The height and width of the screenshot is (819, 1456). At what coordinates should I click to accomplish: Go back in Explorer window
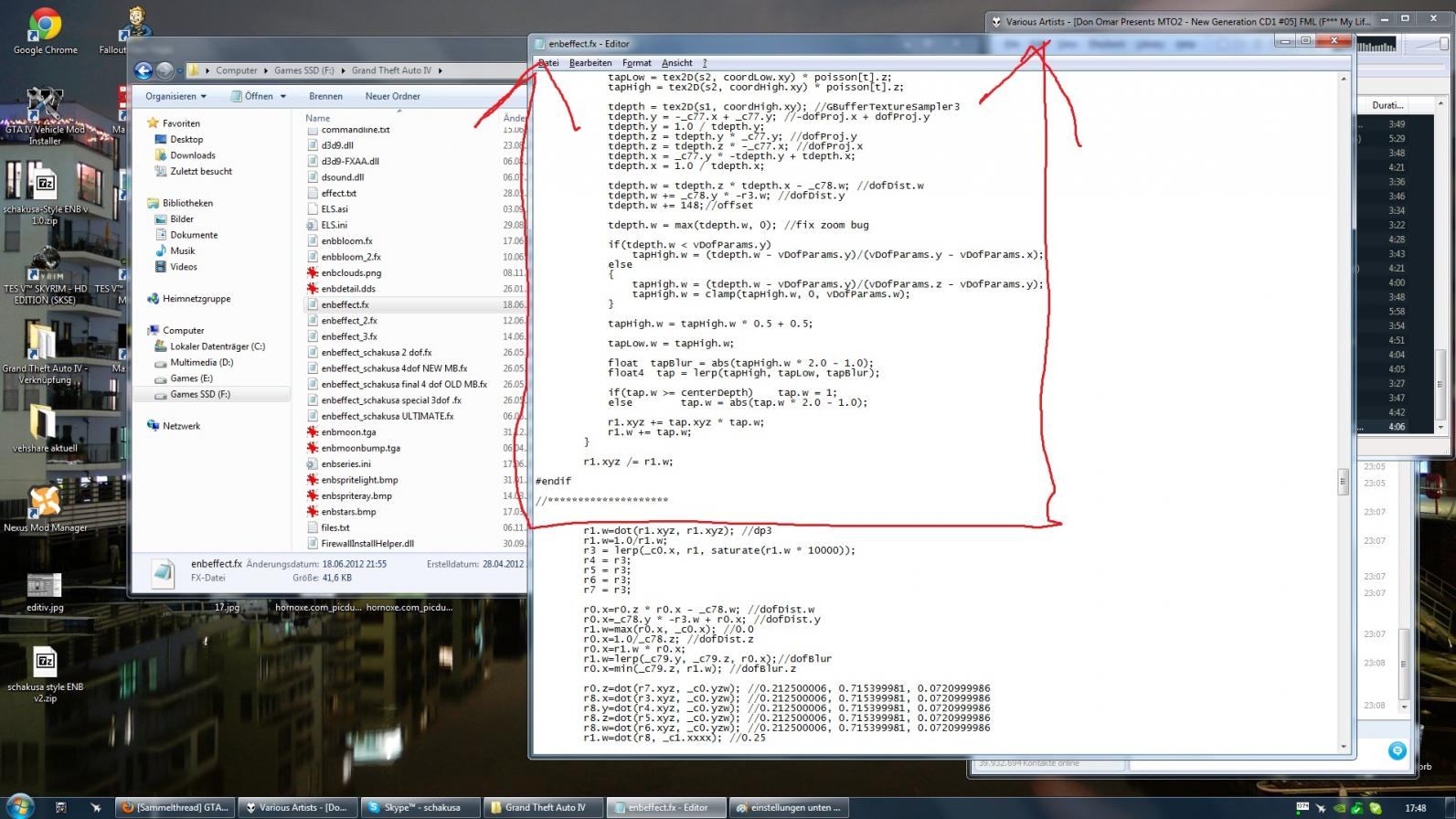pyautogui.click(x=143, y=70)
